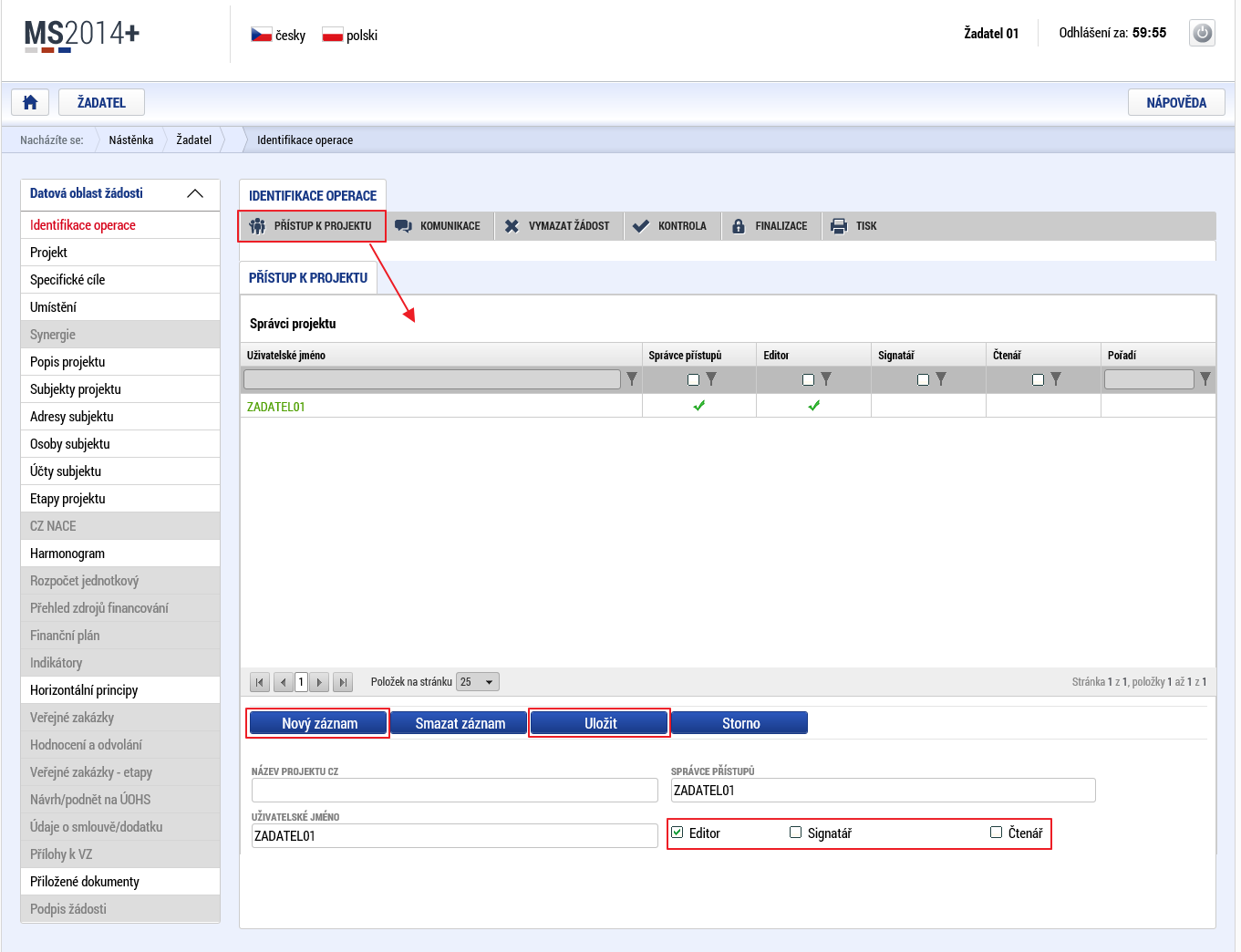Click Žadatel breadcrumb link
Viewport: 1241px width, 952px height.
pos(194,140)
